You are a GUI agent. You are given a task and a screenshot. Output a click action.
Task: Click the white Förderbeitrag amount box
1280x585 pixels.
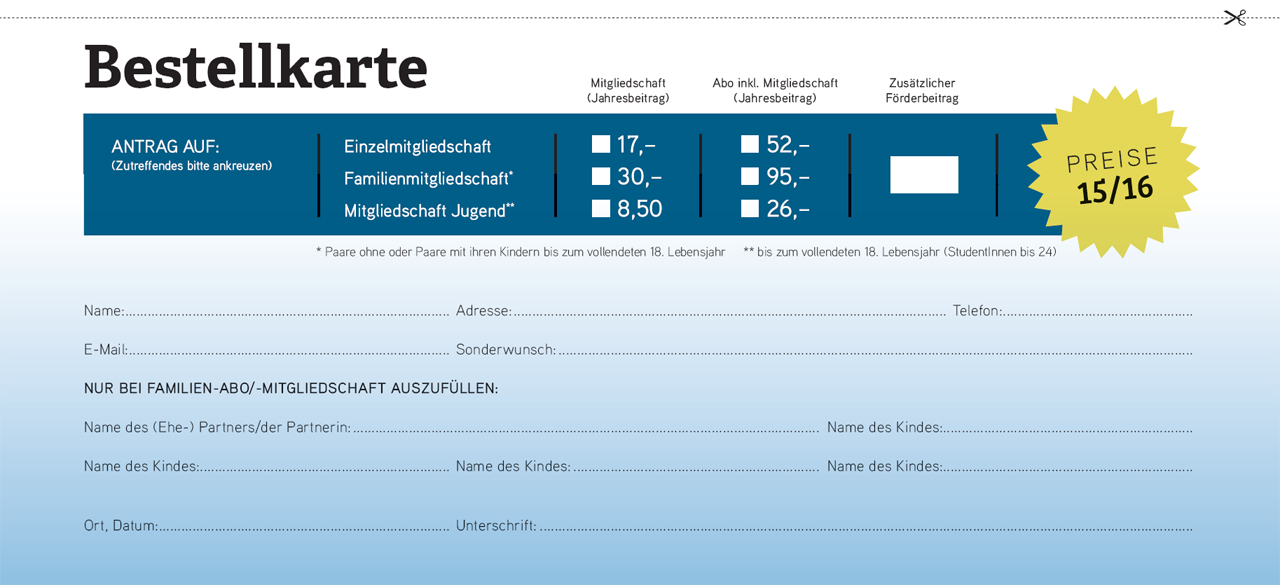tap(924, 175)
